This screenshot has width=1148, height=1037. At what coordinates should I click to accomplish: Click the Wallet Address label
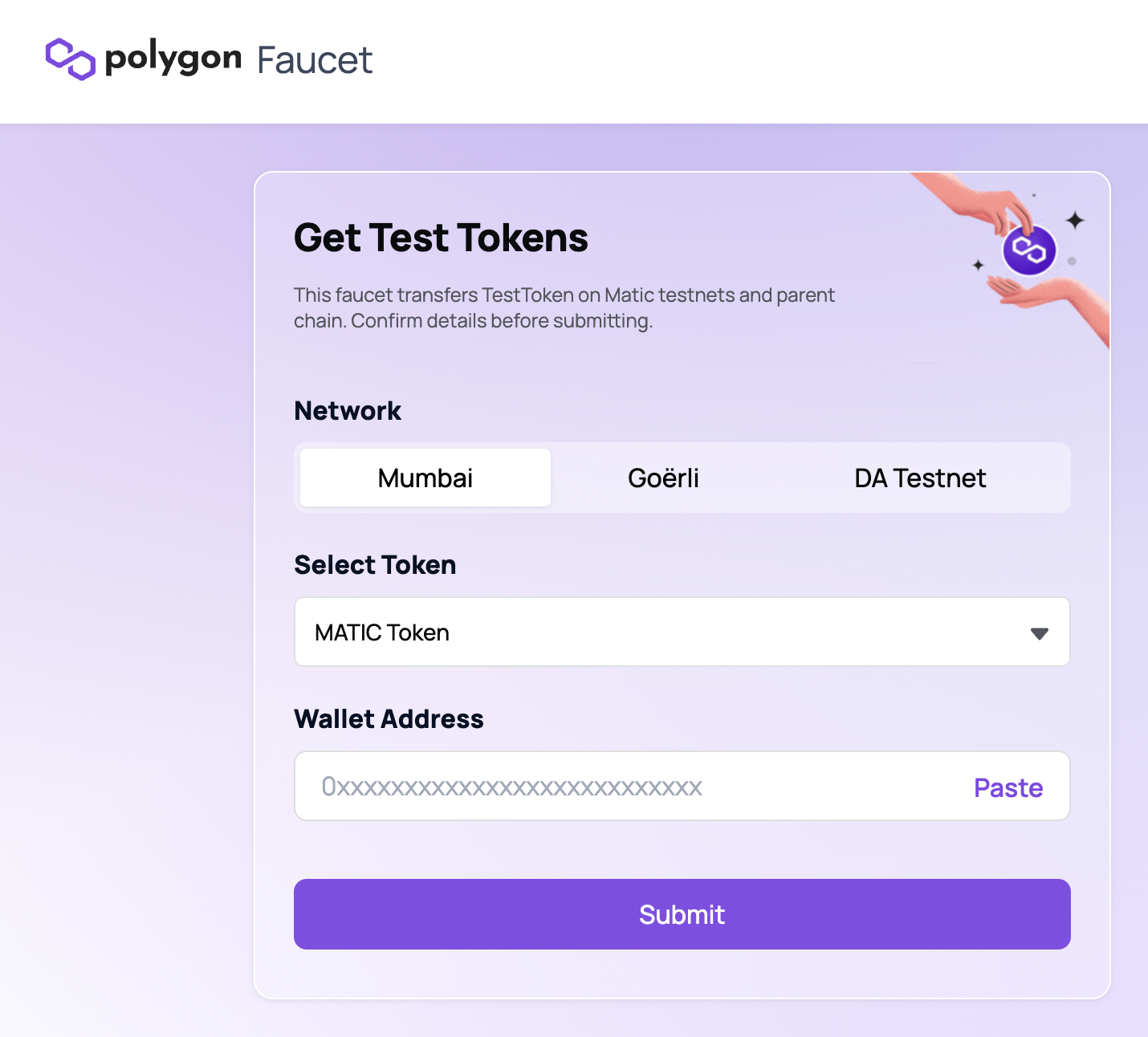pyautogui.click(x=389, y=719)
